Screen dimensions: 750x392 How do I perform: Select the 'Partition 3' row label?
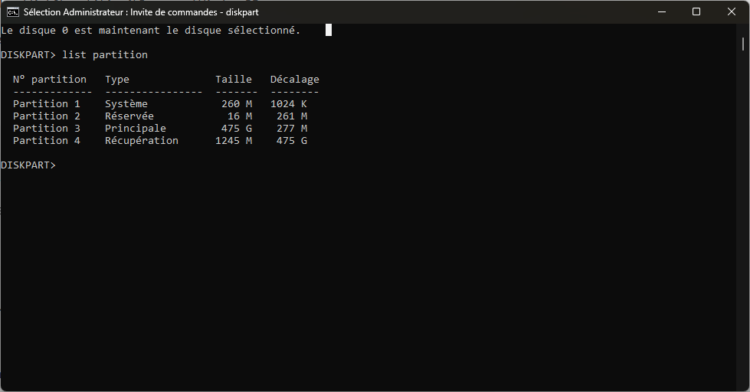46,128
